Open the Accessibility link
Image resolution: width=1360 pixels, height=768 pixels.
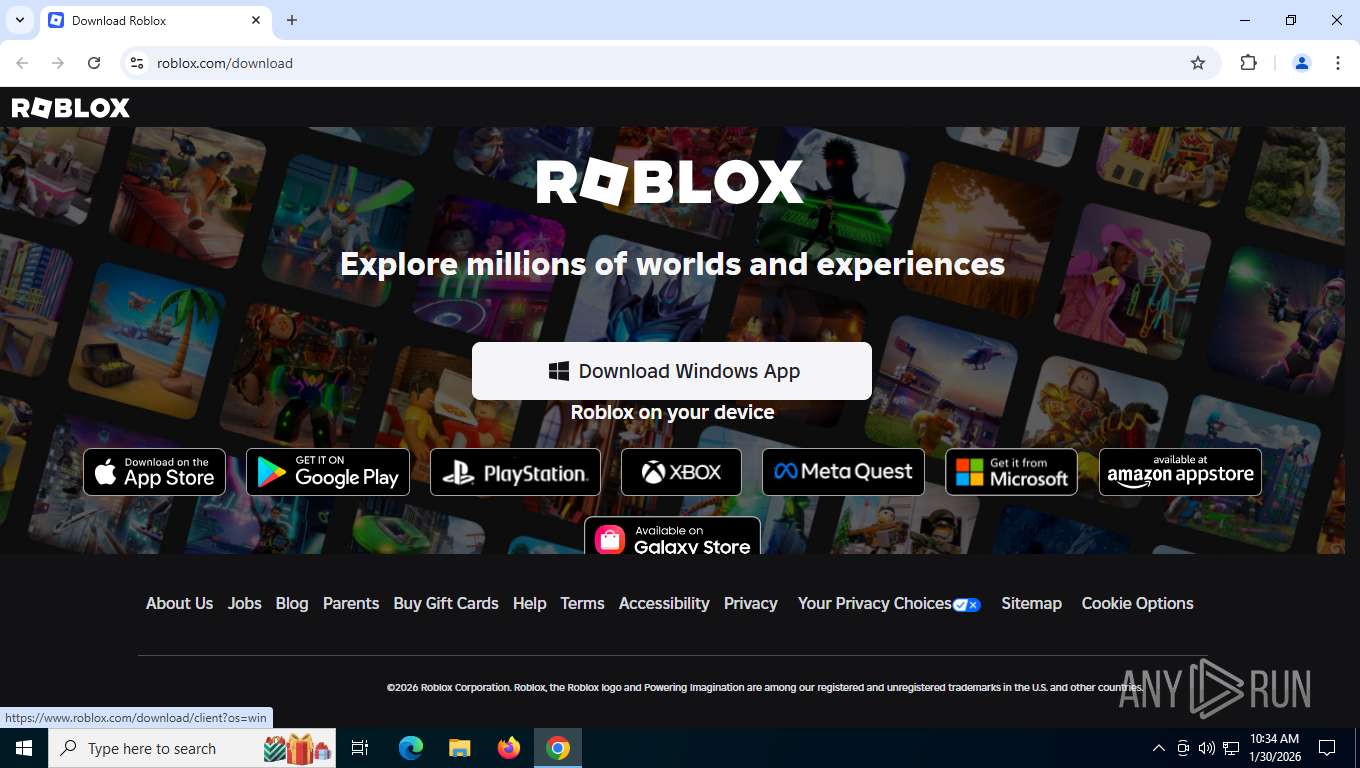[x=664, y=603]
